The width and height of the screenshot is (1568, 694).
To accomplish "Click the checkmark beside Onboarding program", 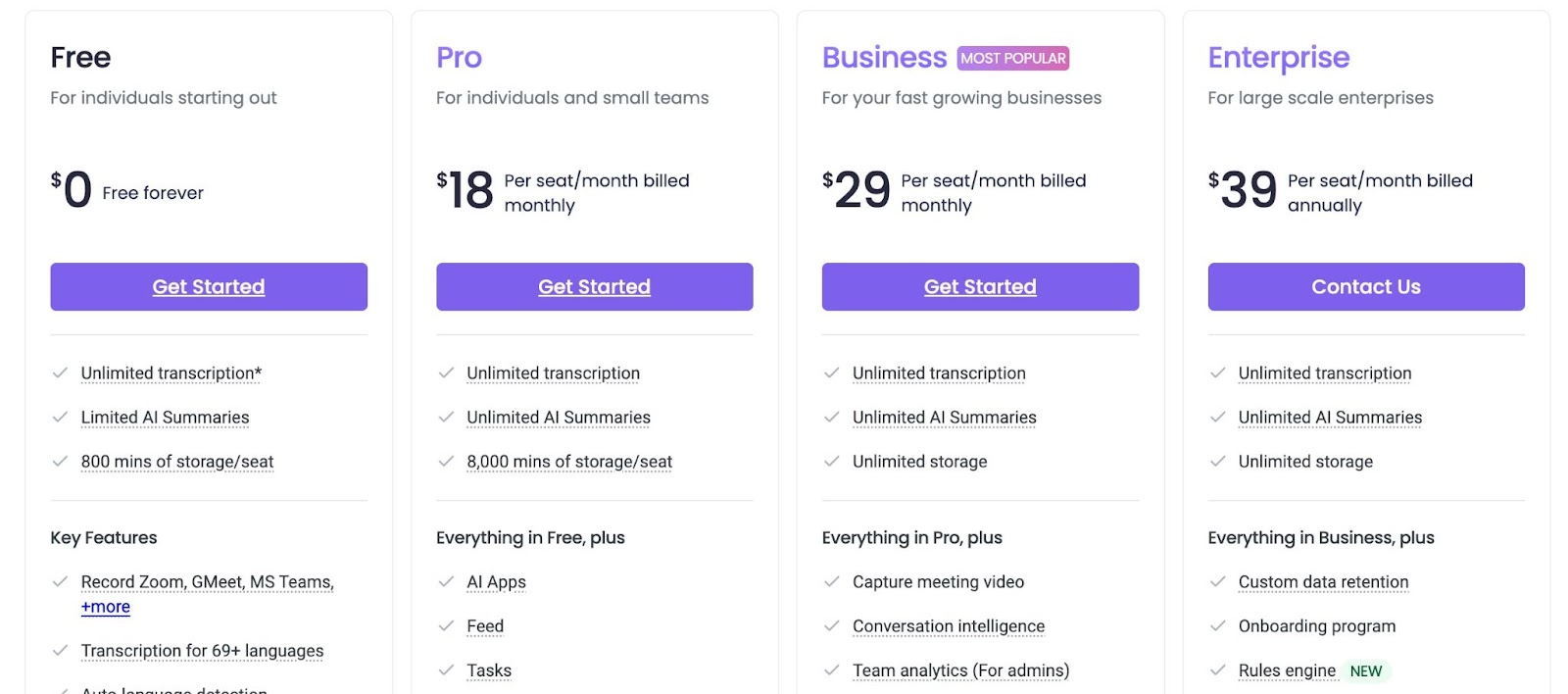I will tap(1217, 626).
